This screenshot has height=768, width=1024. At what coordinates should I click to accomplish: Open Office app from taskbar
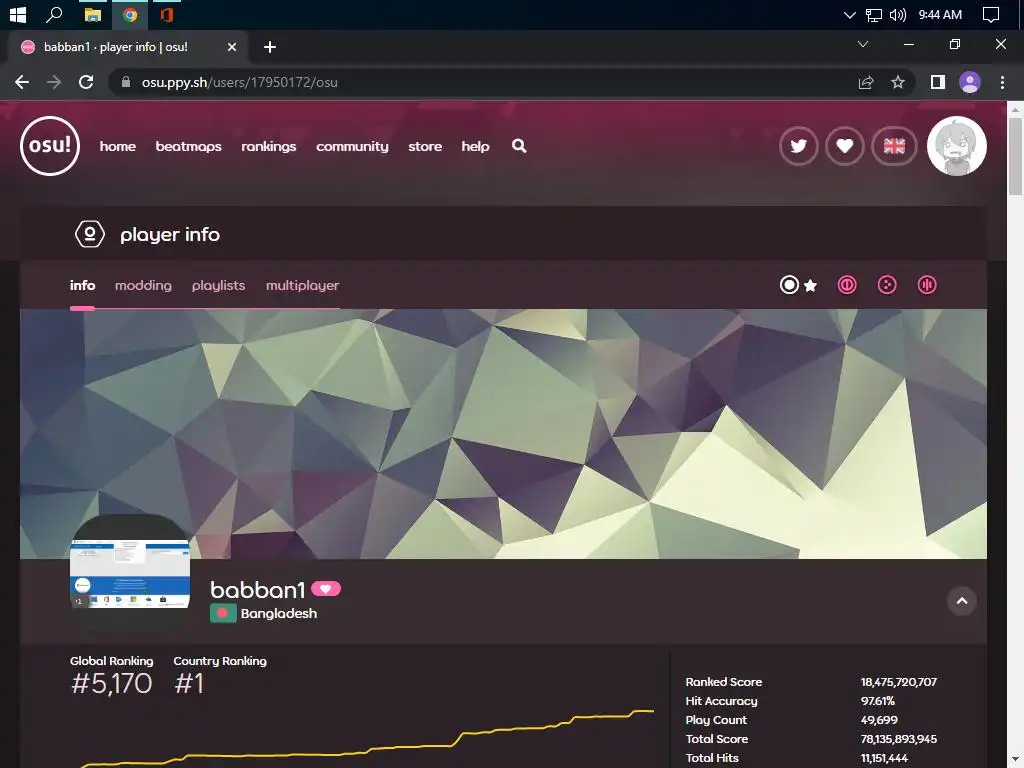pos(167,14)
